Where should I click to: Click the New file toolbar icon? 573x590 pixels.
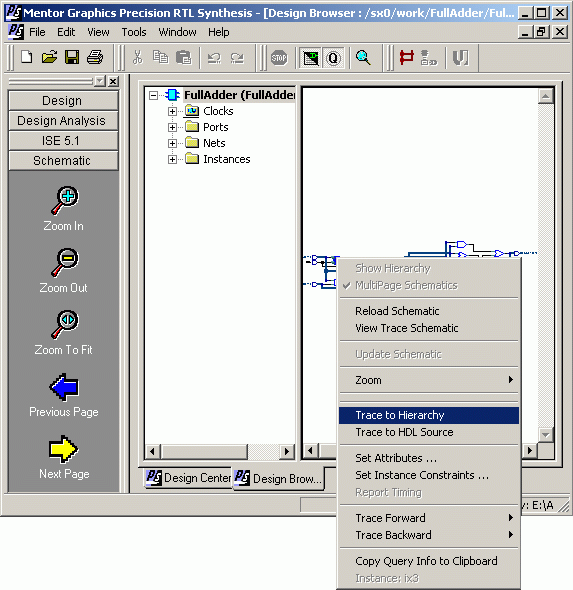[27, 58]
